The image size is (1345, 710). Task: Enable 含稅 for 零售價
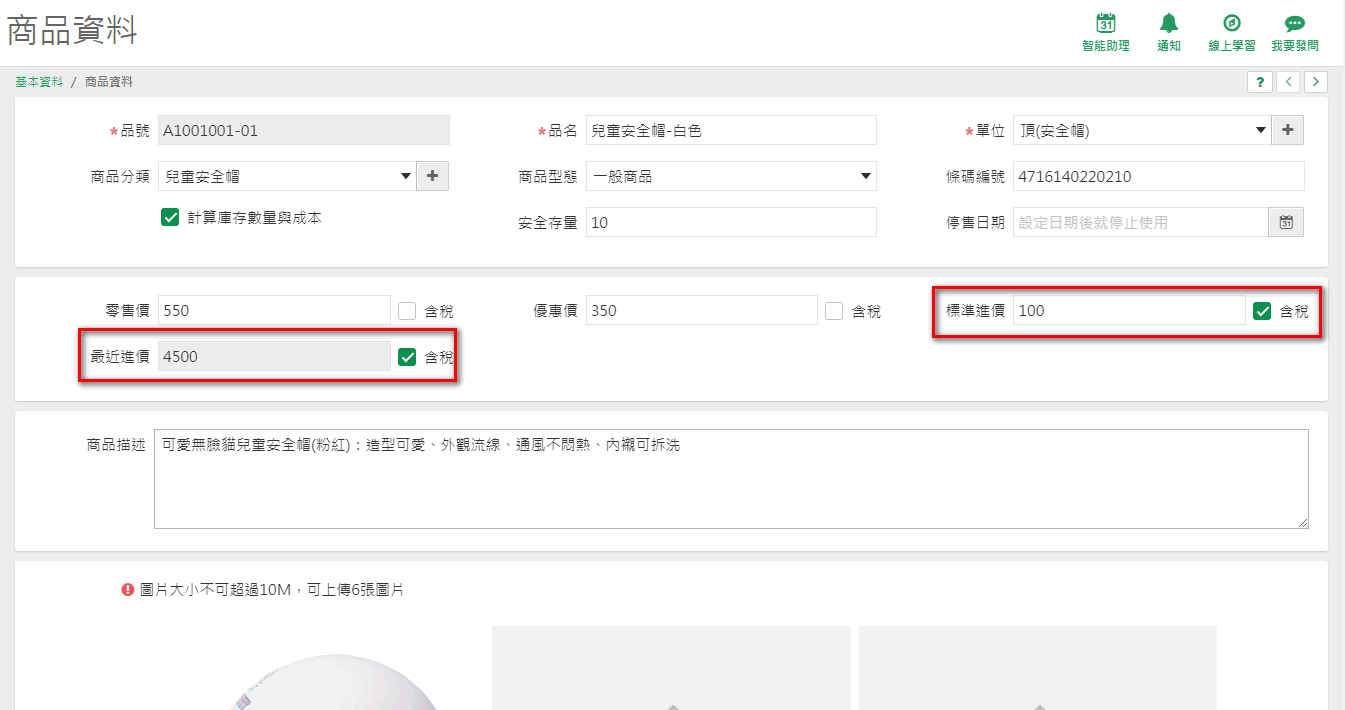(407, 311)
